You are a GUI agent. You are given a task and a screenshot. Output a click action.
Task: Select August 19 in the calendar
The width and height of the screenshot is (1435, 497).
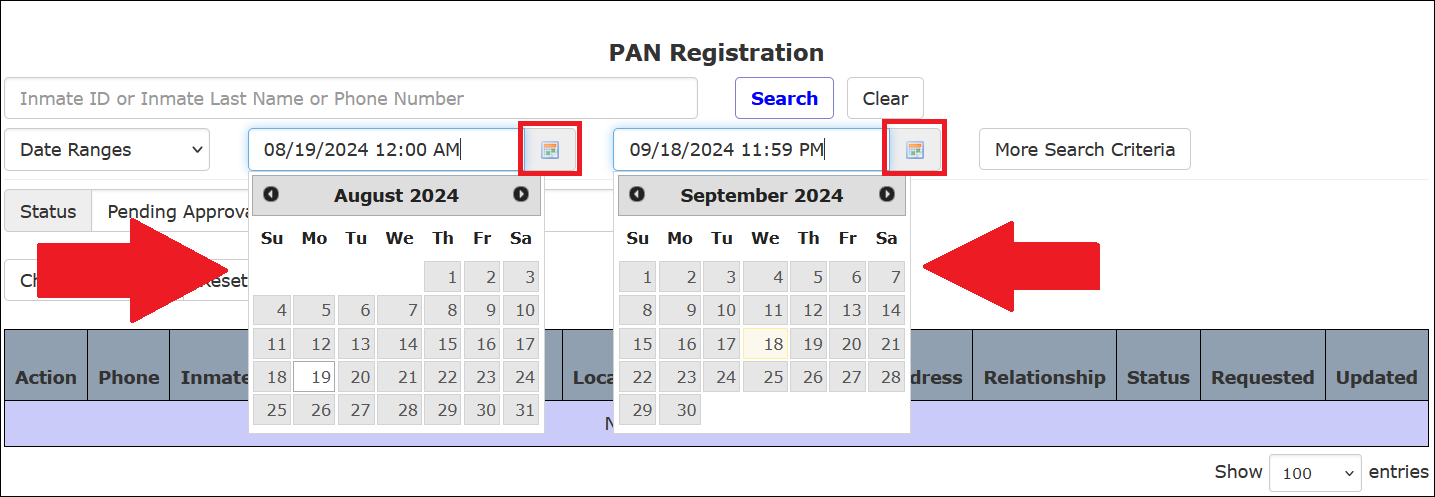(x=314, y=377)
